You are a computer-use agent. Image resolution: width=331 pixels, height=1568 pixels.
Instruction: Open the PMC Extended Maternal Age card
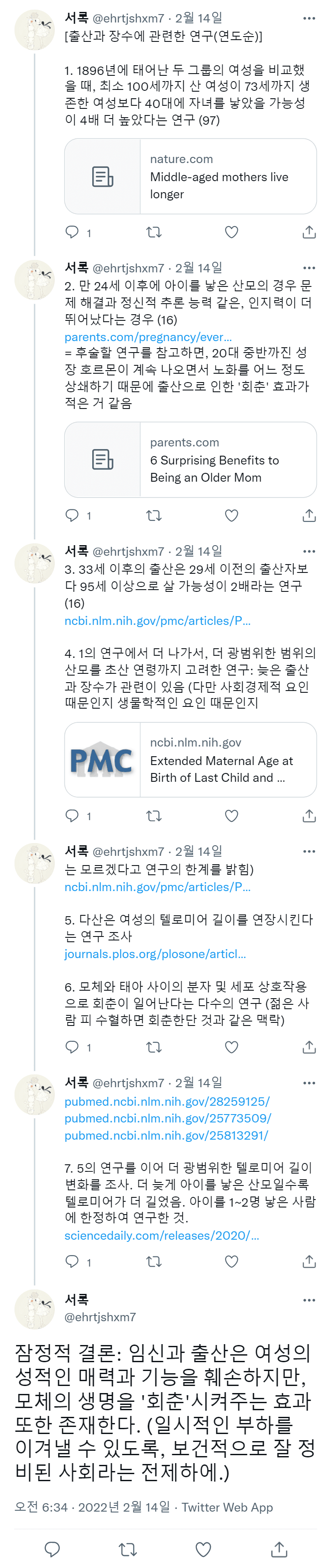pyautogui.click(x=190, y=760)
